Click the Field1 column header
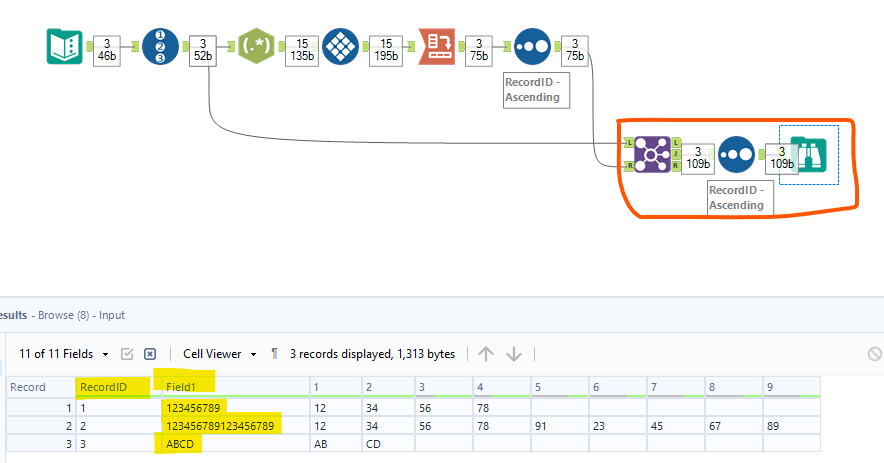Image resolution: width=884 pixels, height=463 pixels. pyautogui.click(x=236, y=387)
